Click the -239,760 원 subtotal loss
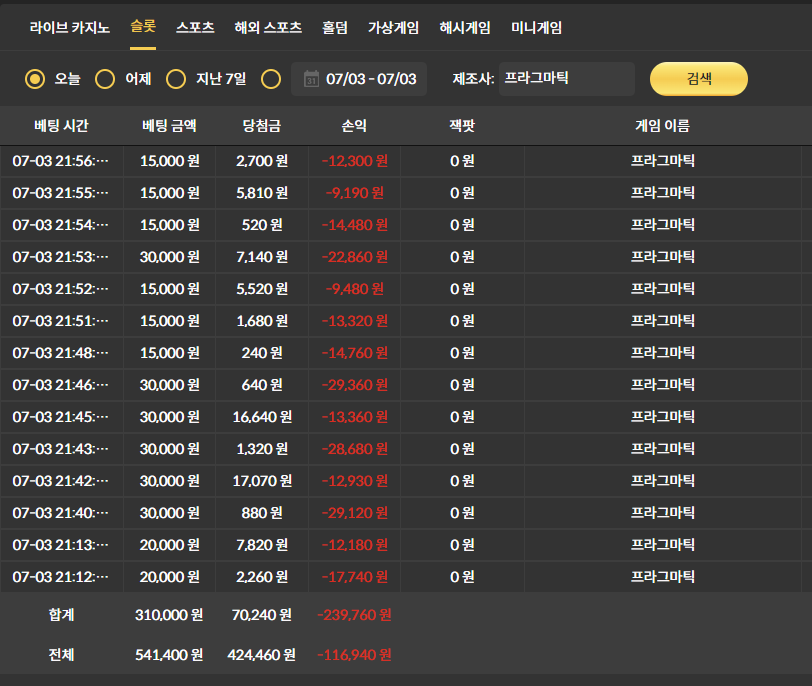812x686 pixels. point(354,615)
